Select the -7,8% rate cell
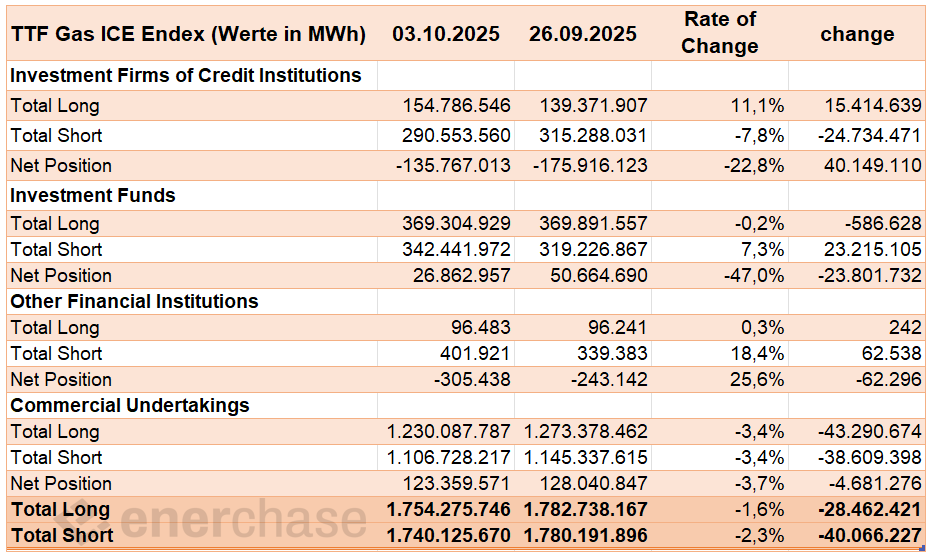The width and height of the screenshot is (930, 554). 759,135
